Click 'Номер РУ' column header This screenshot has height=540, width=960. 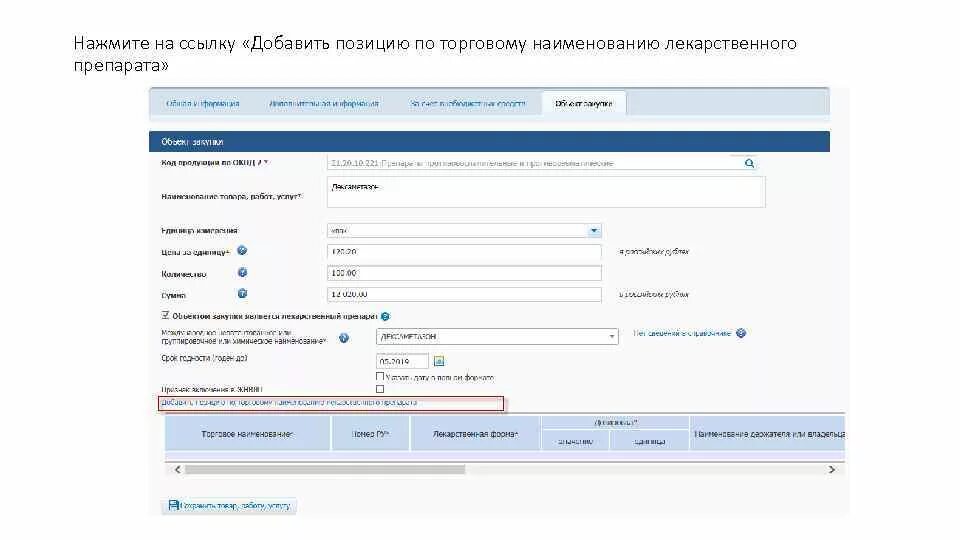(370, 433)
